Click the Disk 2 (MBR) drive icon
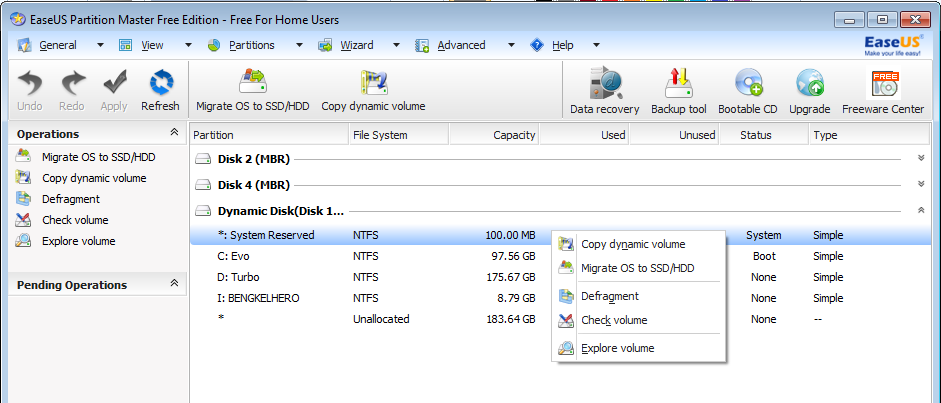Viewport: 941px width, 403px height. coord(205,160)
